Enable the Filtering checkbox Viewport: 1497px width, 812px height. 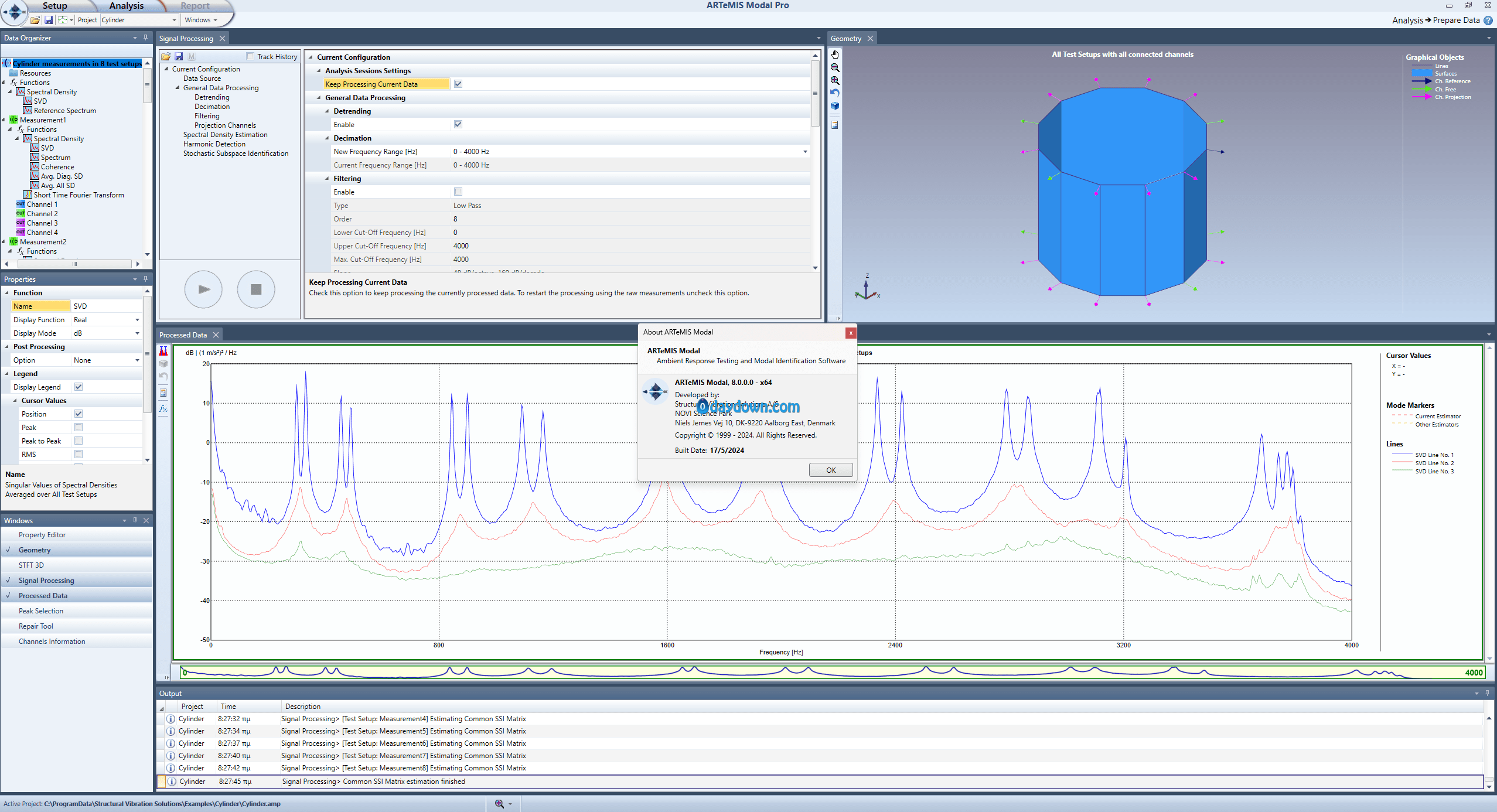458,192
